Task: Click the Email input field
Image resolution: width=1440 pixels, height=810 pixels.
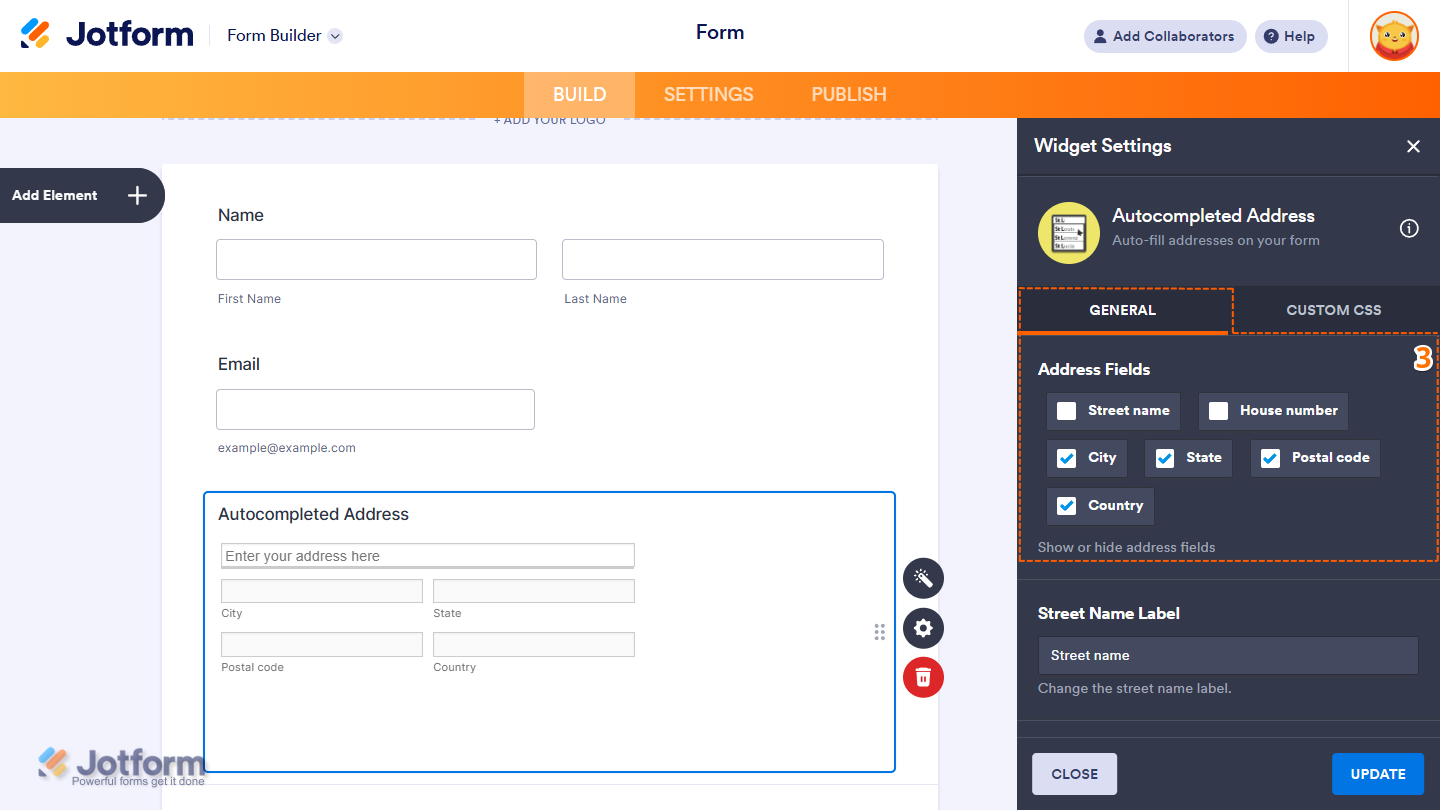Action: tap(375, 409)
